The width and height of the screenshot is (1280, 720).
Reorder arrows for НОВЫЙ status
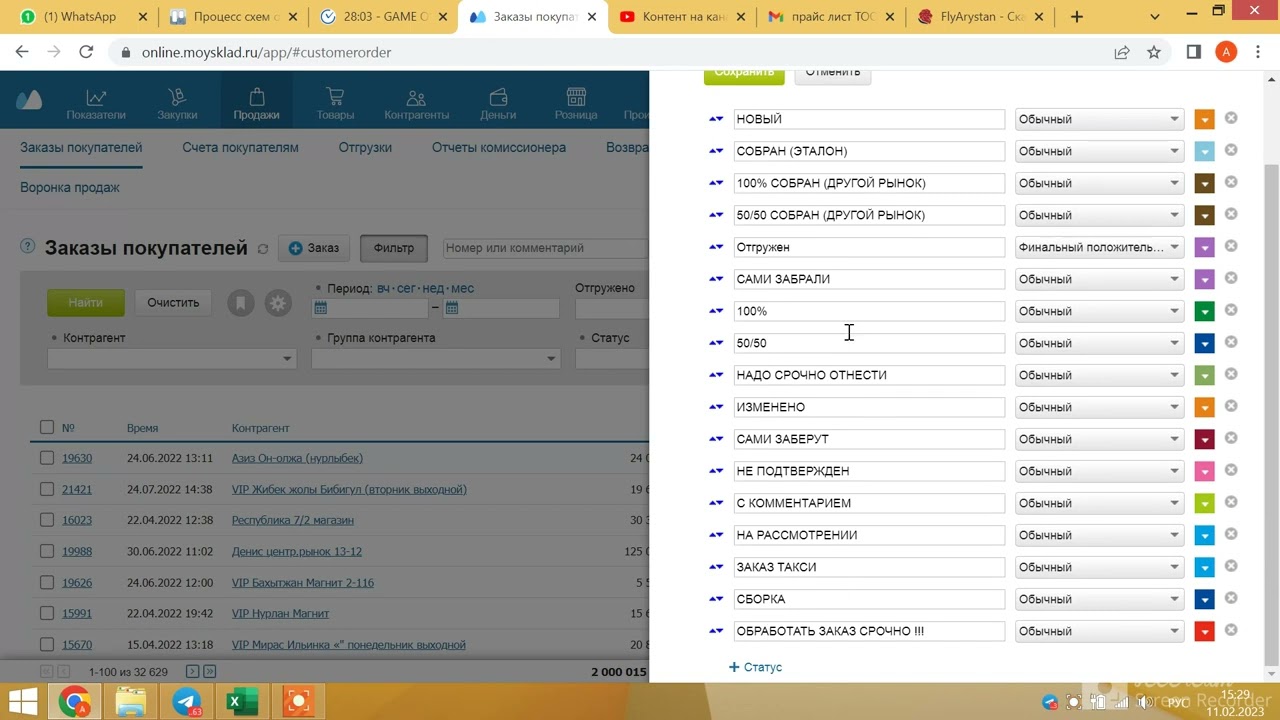716,119
